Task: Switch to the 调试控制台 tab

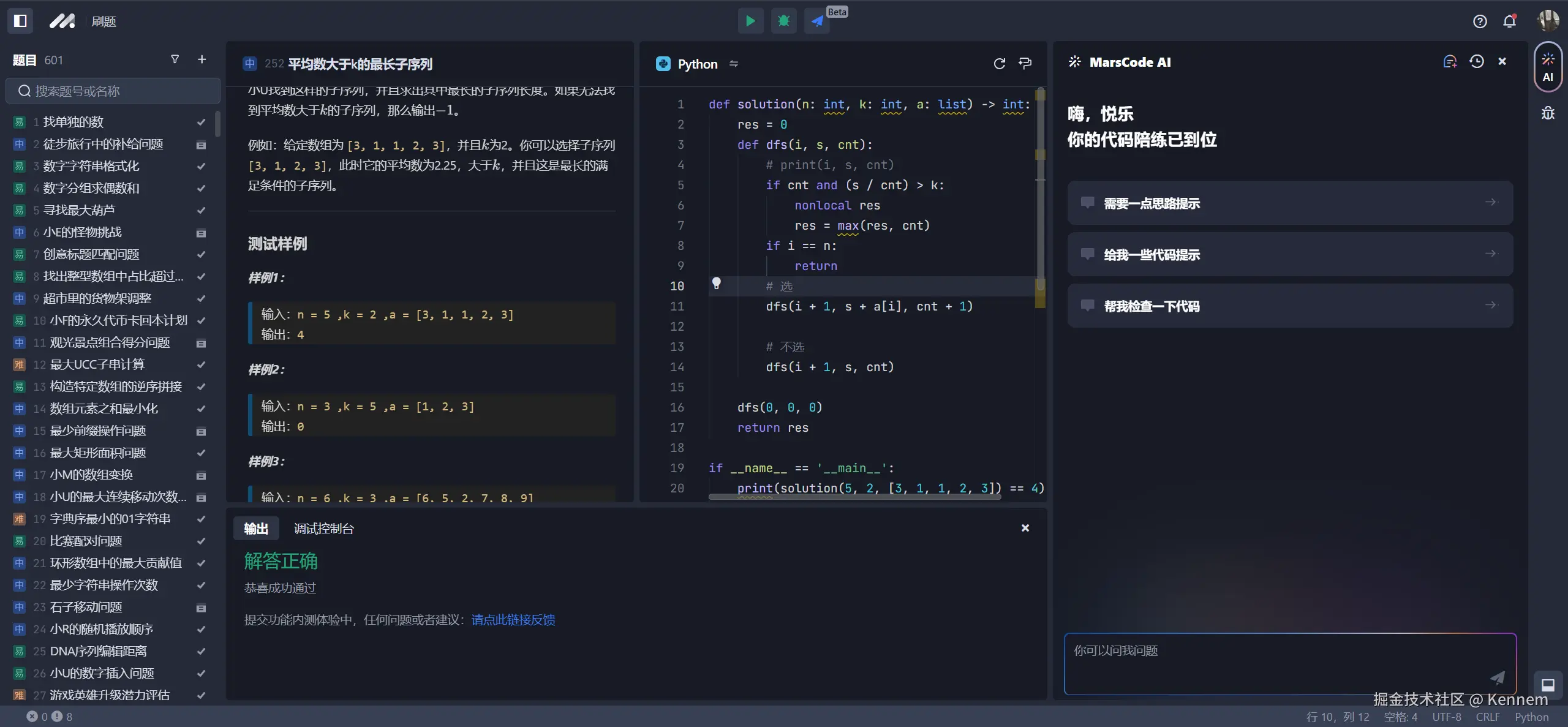Action: pos(323,528)
